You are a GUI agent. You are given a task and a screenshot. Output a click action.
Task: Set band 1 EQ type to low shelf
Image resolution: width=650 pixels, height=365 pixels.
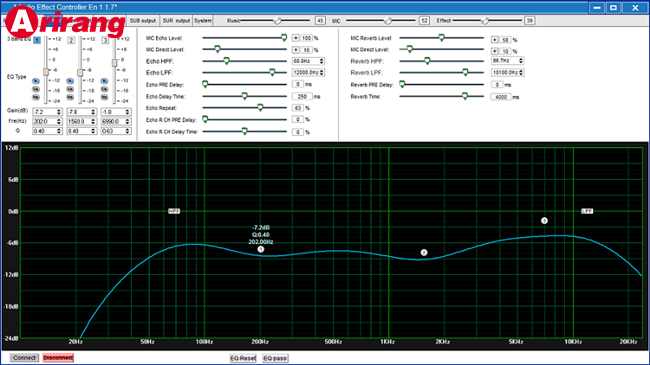pyautogui.click(x=36, y=89)
